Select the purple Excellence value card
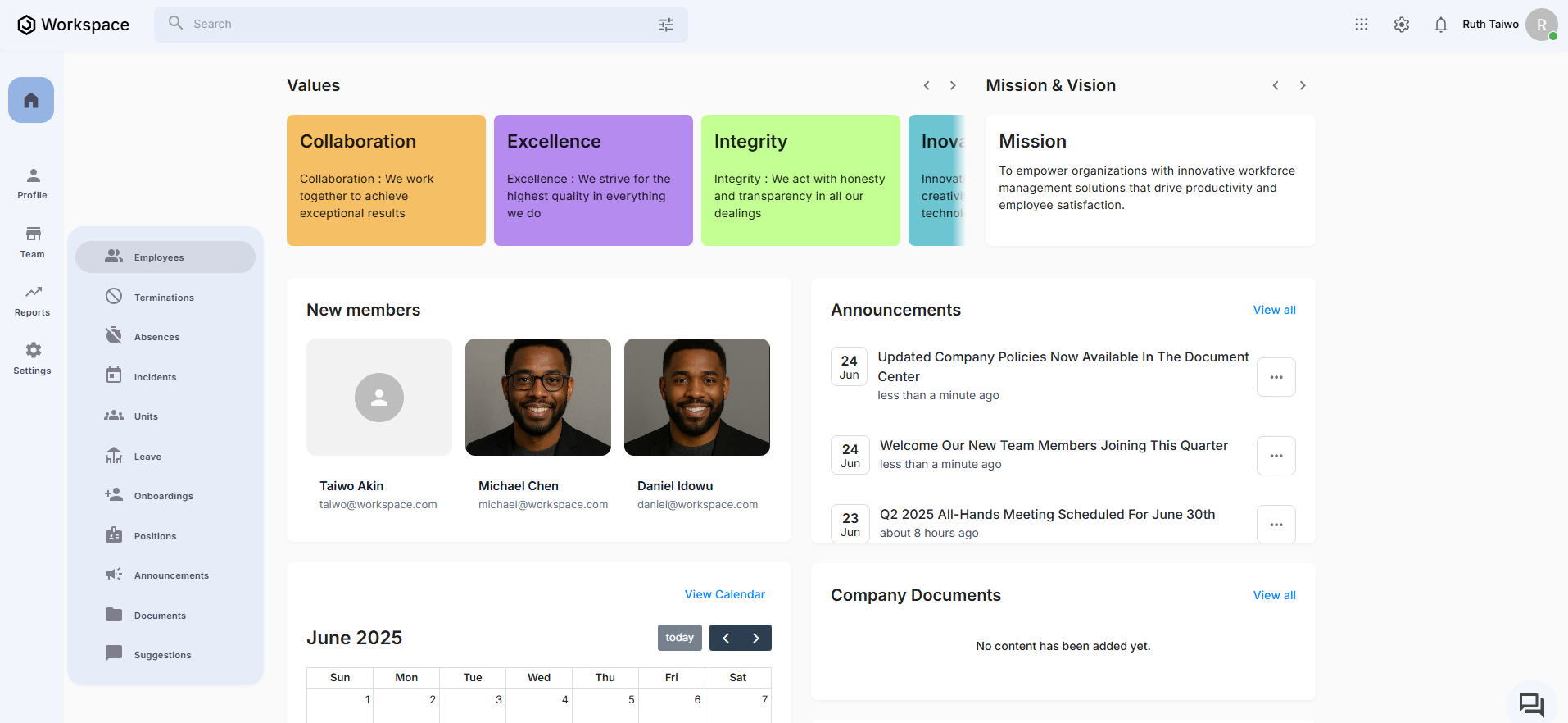 (x=593, y=180)
